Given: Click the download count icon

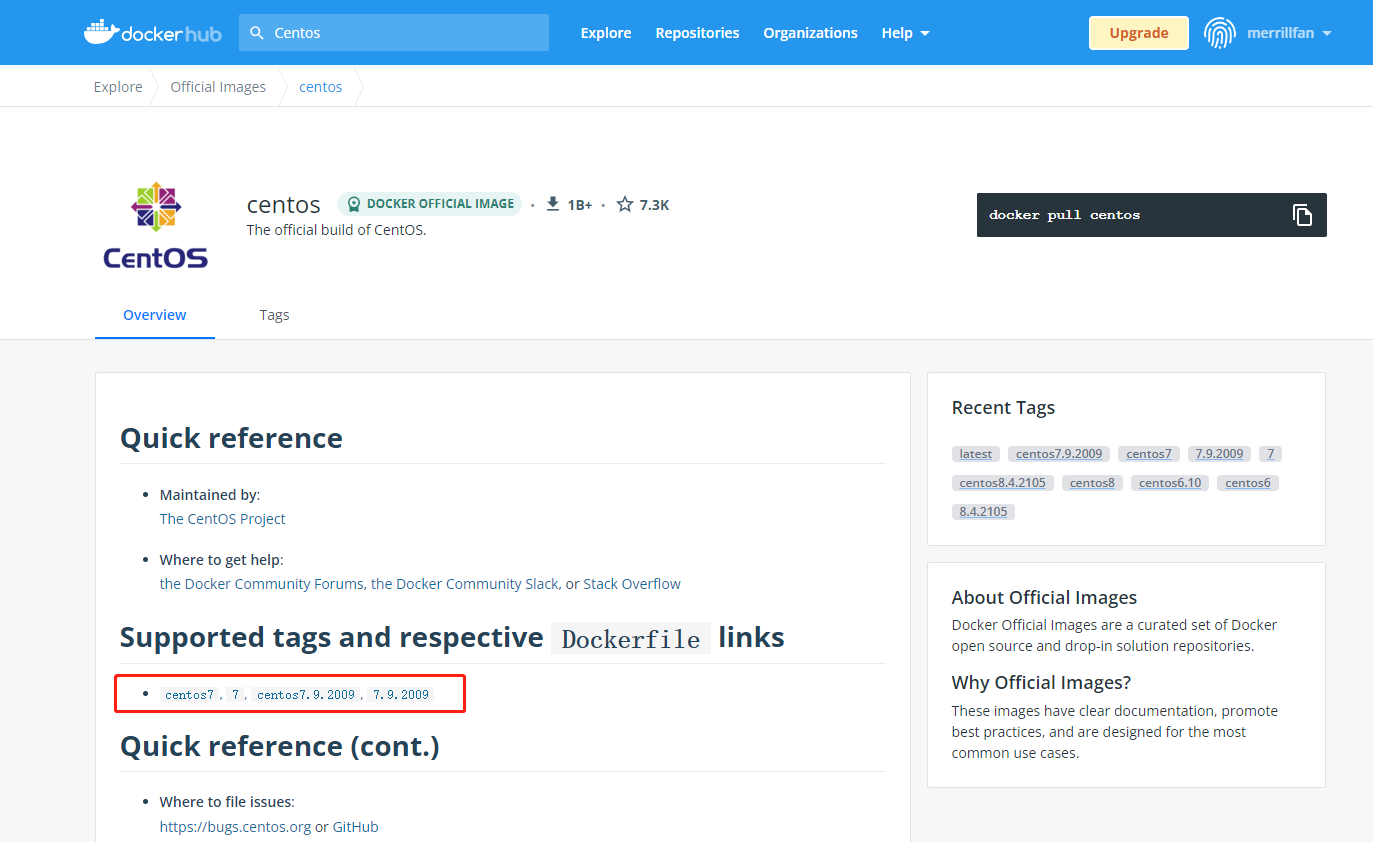Looking at the screenshot, I should 553,204.
